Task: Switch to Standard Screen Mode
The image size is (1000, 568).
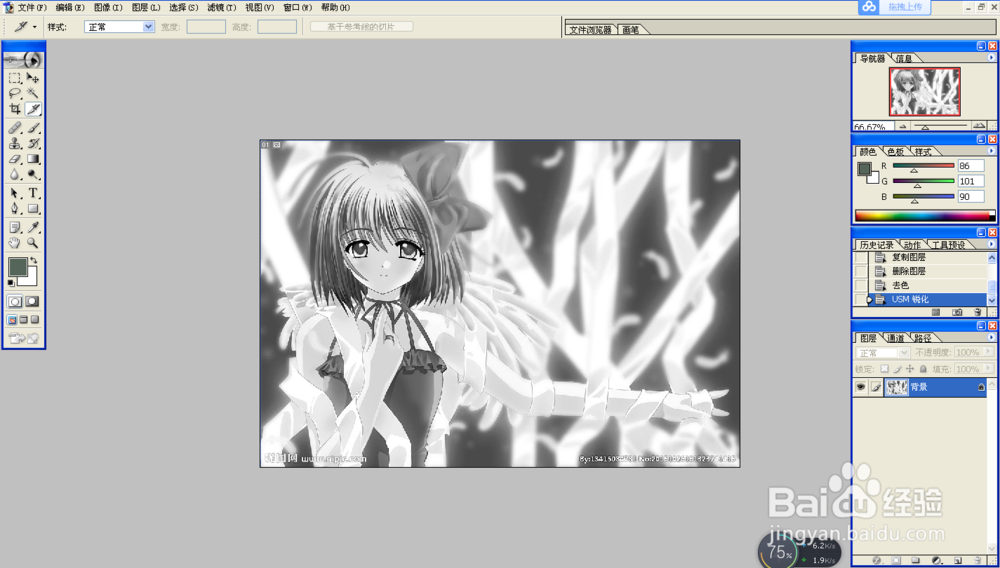Action: click(x=12, y=320)
